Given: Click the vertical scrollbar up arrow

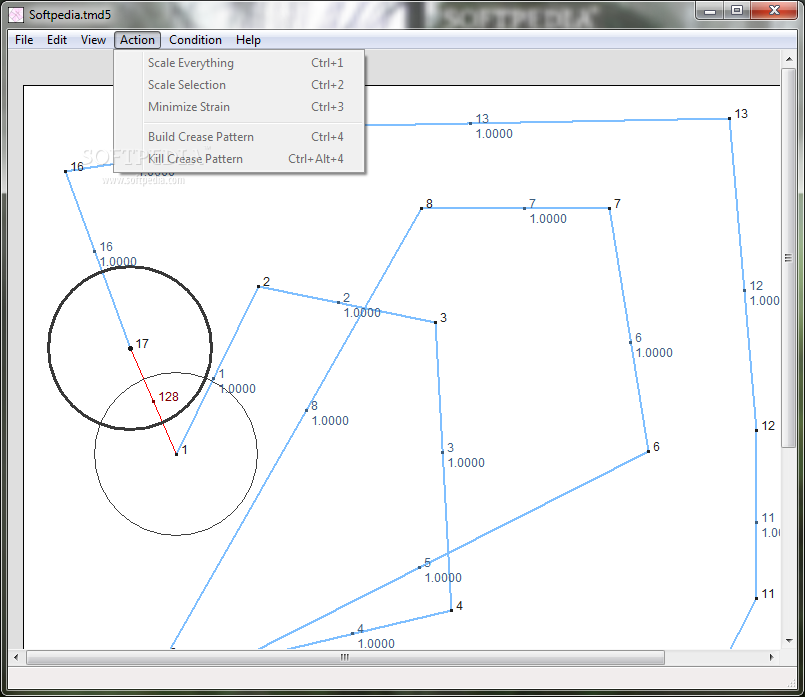Looking at the screenshot, I should [789, 60].
